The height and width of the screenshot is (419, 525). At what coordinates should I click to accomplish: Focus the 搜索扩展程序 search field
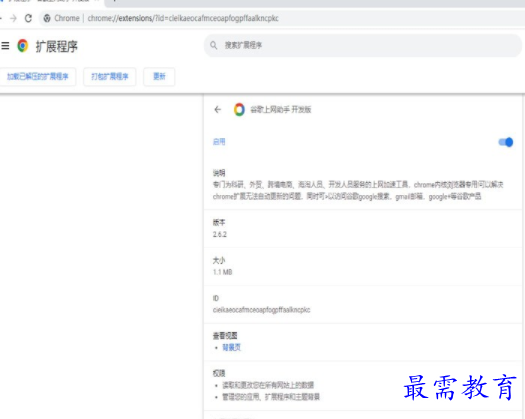[x=363, y=45]
